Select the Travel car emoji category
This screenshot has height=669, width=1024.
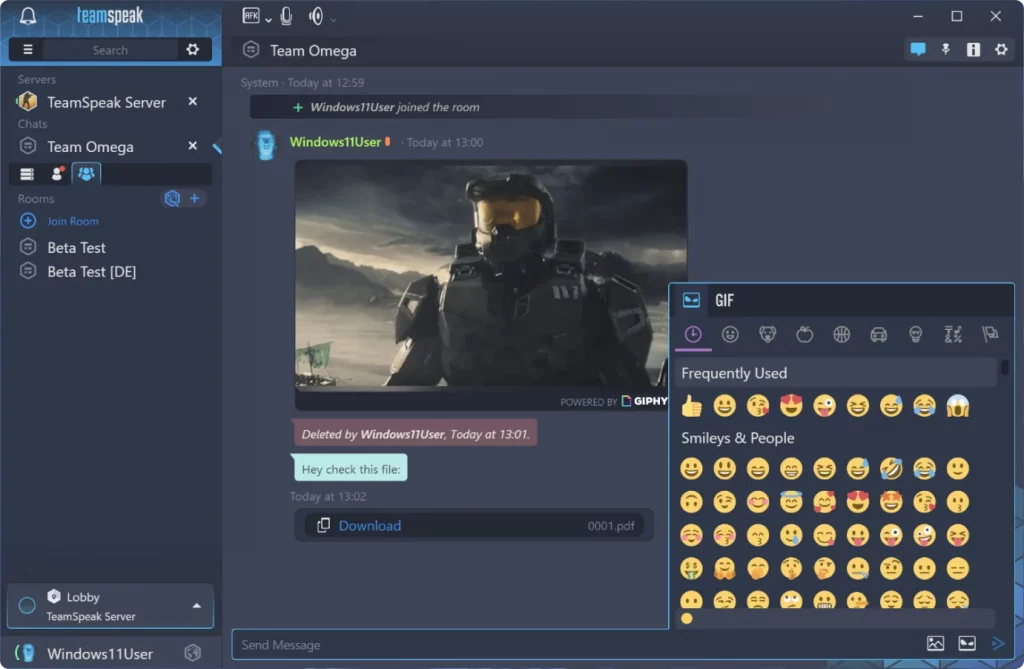878,334
